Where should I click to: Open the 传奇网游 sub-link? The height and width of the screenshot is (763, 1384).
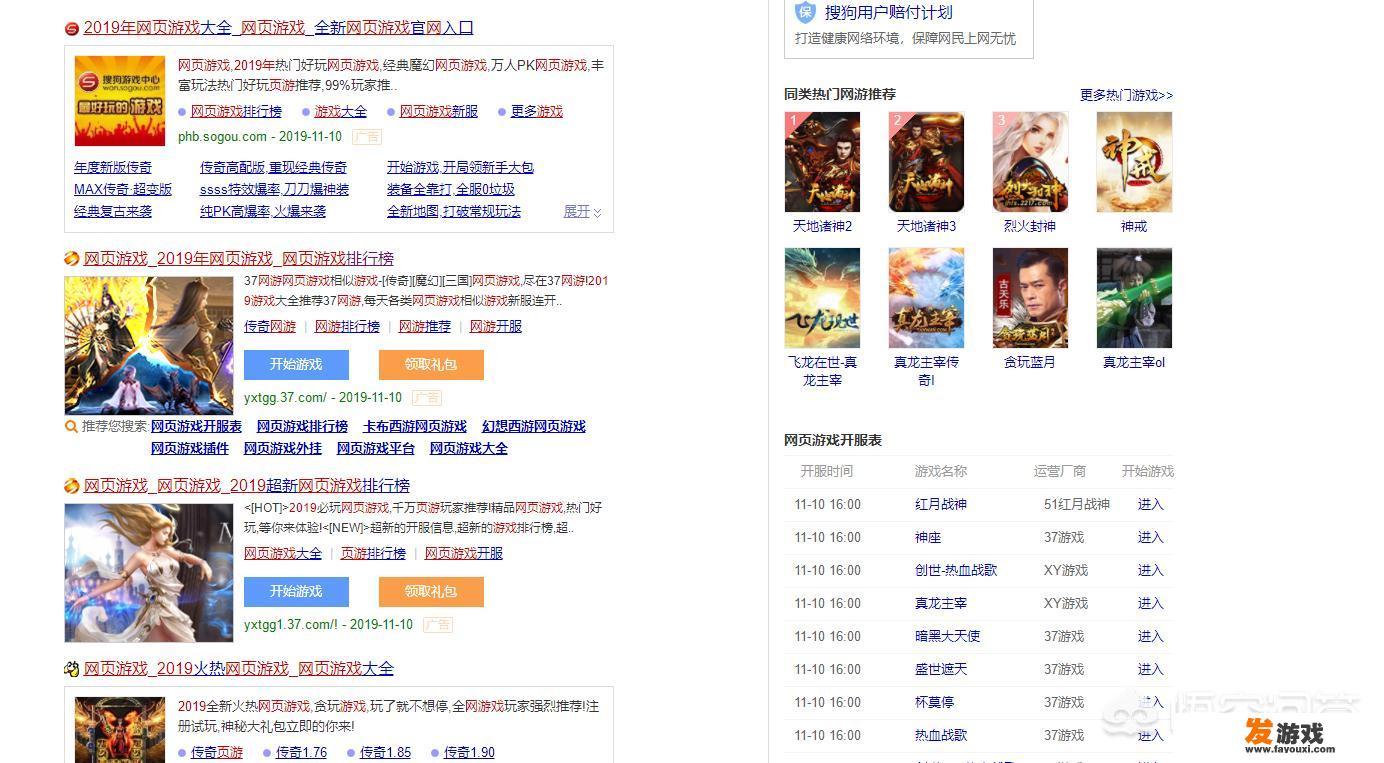click(270, 327)
